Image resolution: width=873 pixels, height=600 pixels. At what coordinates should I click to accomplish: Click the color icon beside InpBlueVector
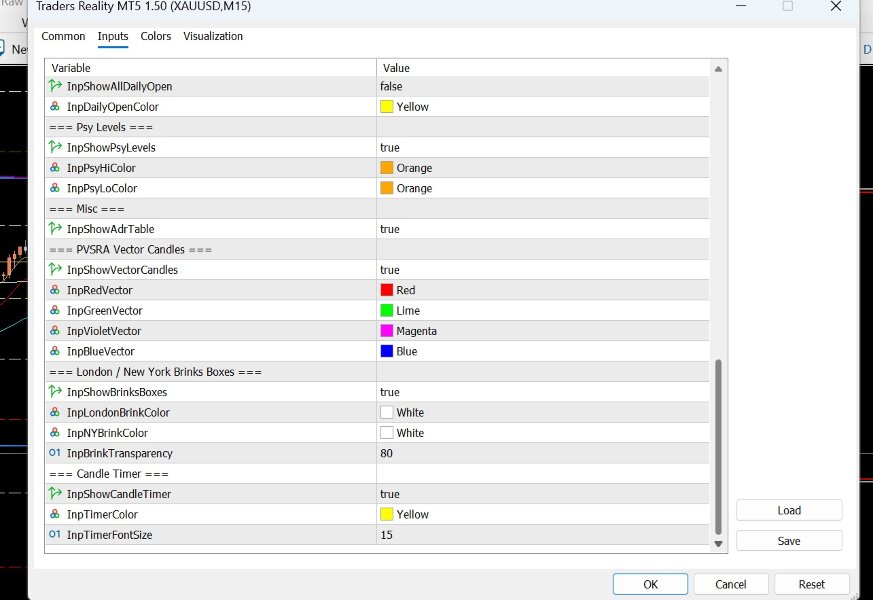pos(55,351)
